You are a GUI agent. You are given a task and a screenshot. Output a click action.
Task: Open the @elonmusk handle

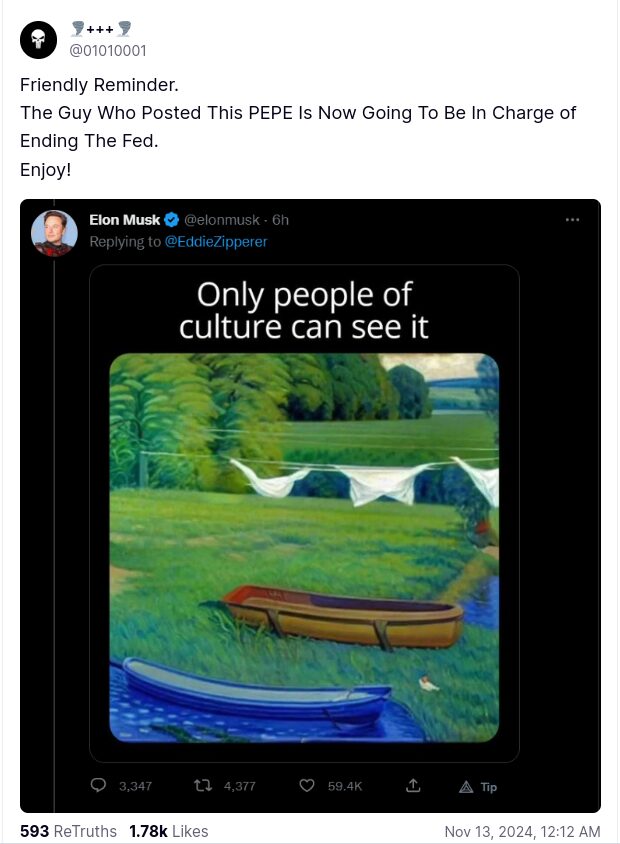click(221, 220)
